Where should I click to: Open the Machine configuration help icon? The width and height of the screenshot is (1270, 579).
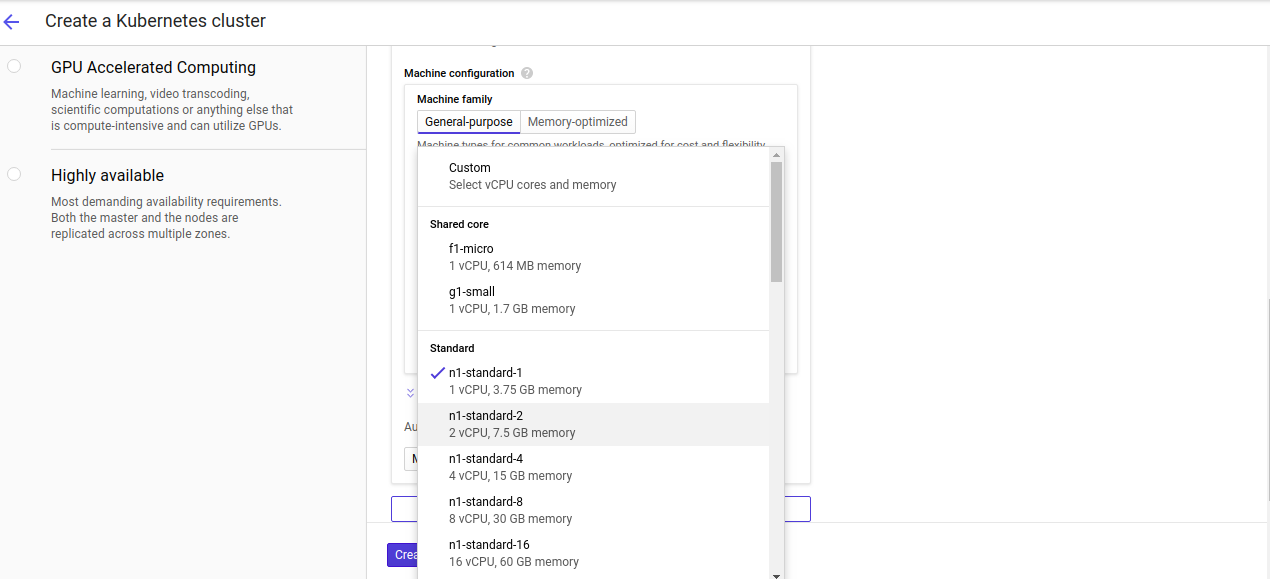point(526,72)
